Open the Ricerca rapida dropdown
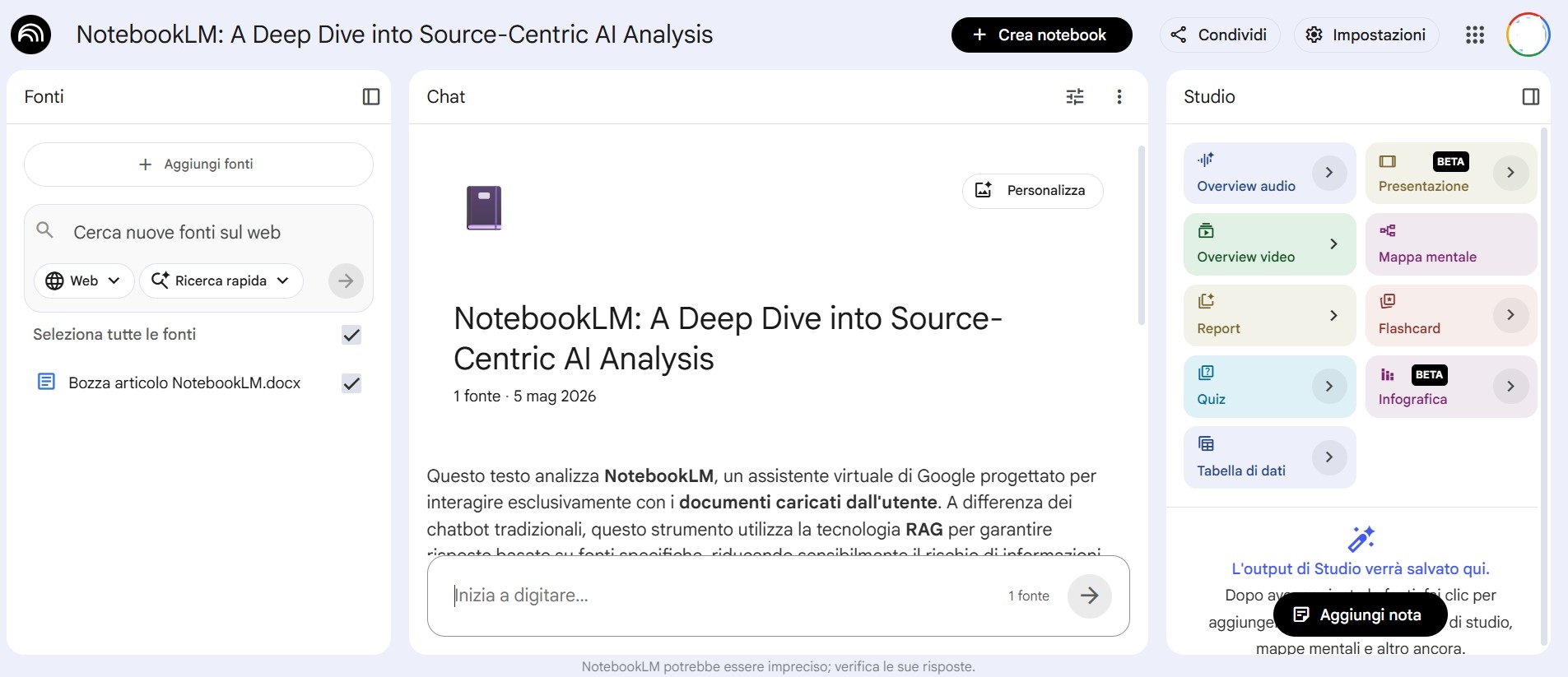Screen dimensions: 1568x677 click(x=221, y=281)
